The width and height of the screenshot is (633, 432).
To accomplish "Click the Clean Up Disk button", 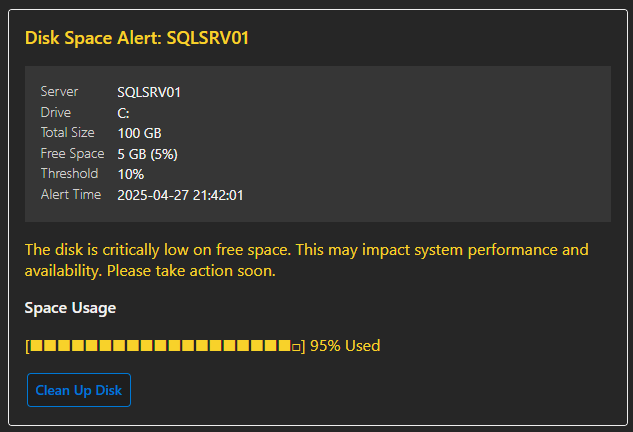I will (x=79, y=390).
